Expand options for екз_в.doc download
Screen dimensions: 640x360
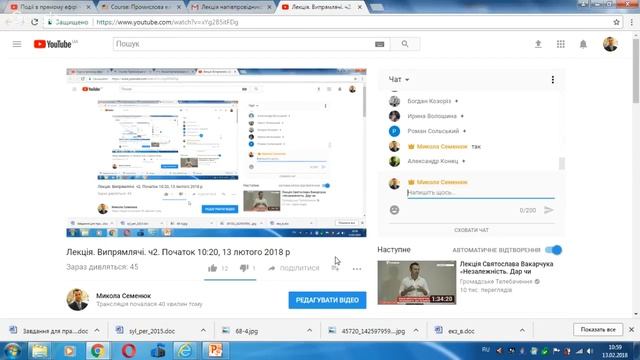click(x=522, y=330)
